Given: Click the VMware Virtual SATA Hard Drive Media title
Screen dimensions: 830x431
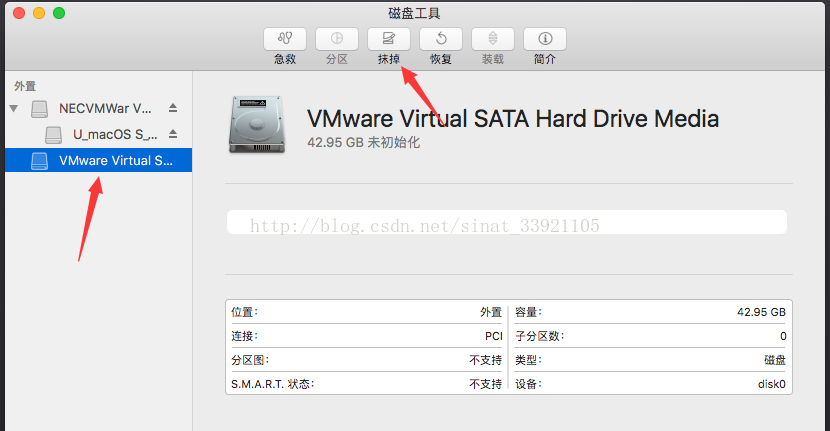Looking at the screenshot, I should click(x=513, y=119).
